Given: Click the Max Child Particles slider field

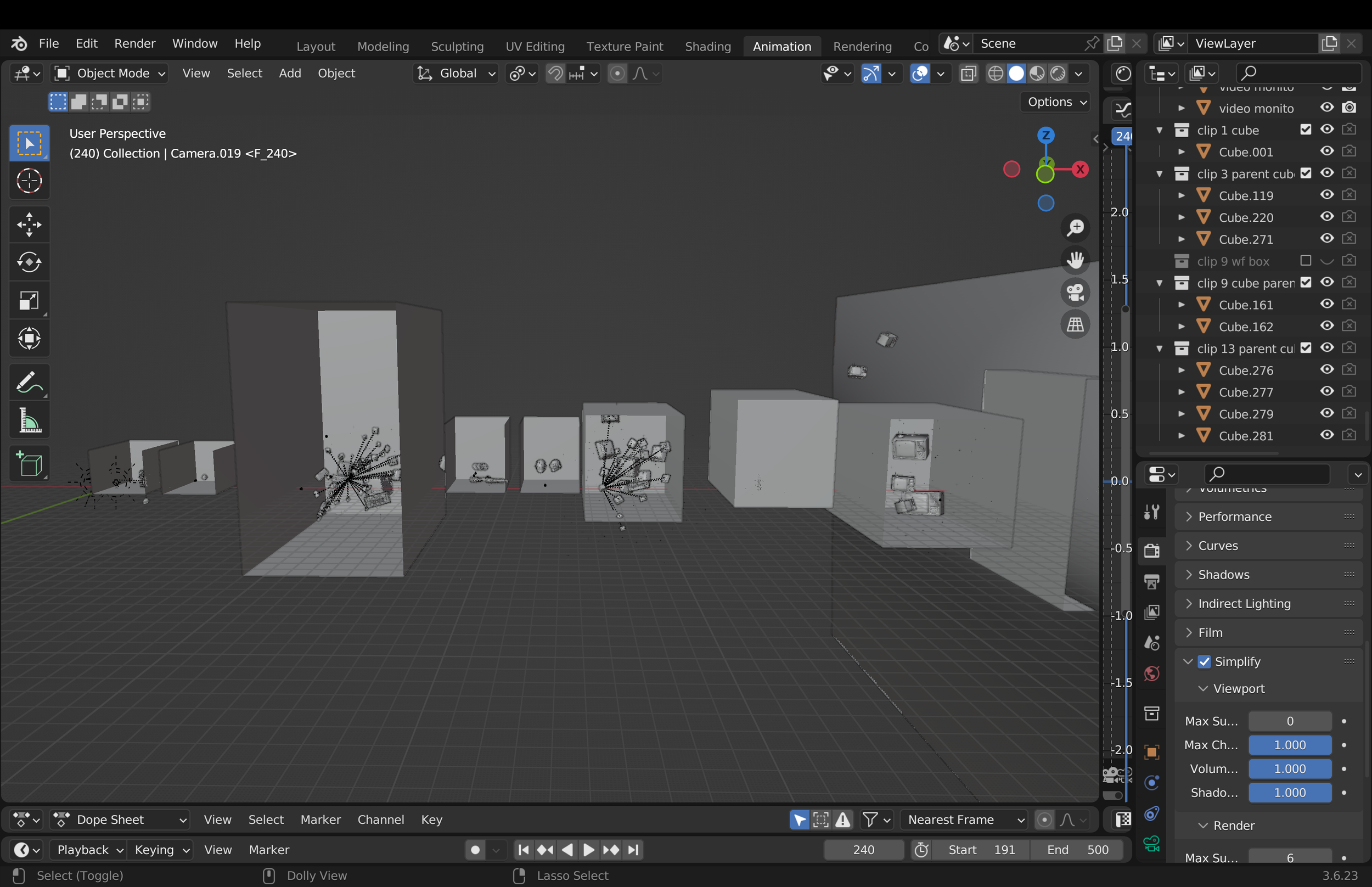Looking at the screenshot, I should (x=1289, y=745).
